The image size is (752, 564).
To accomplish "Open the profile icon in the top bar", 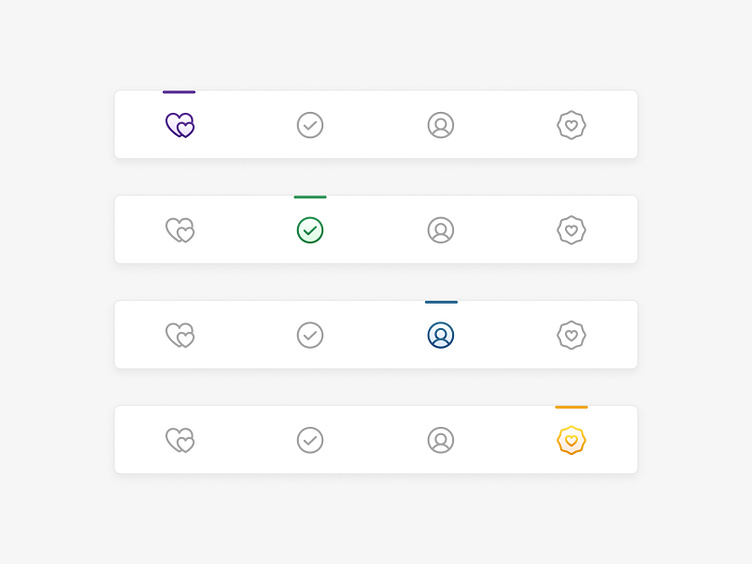I will point(441,125).
